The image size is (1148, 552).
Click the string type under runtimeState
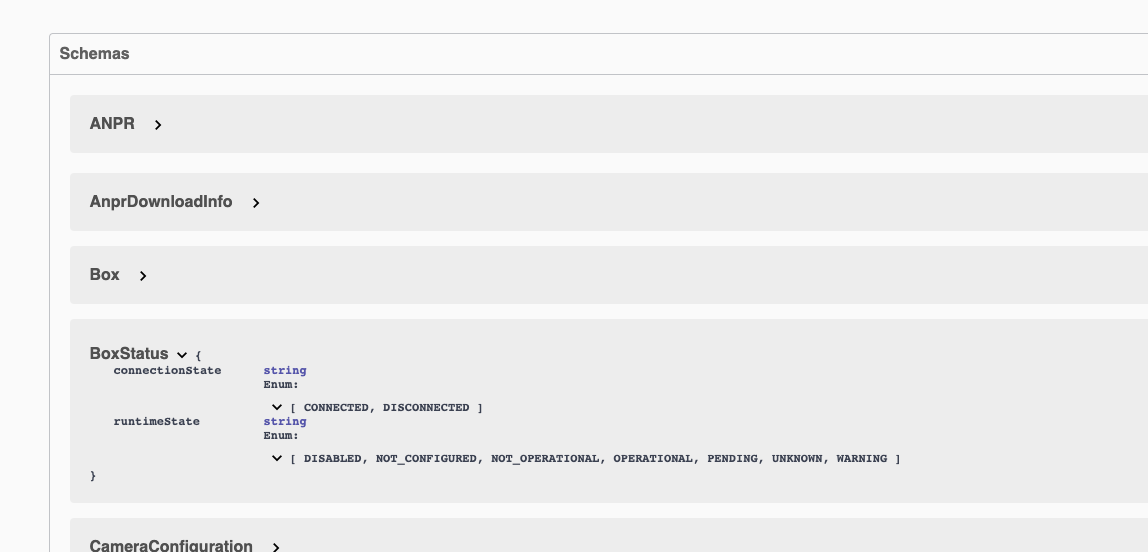pos(285,422)
